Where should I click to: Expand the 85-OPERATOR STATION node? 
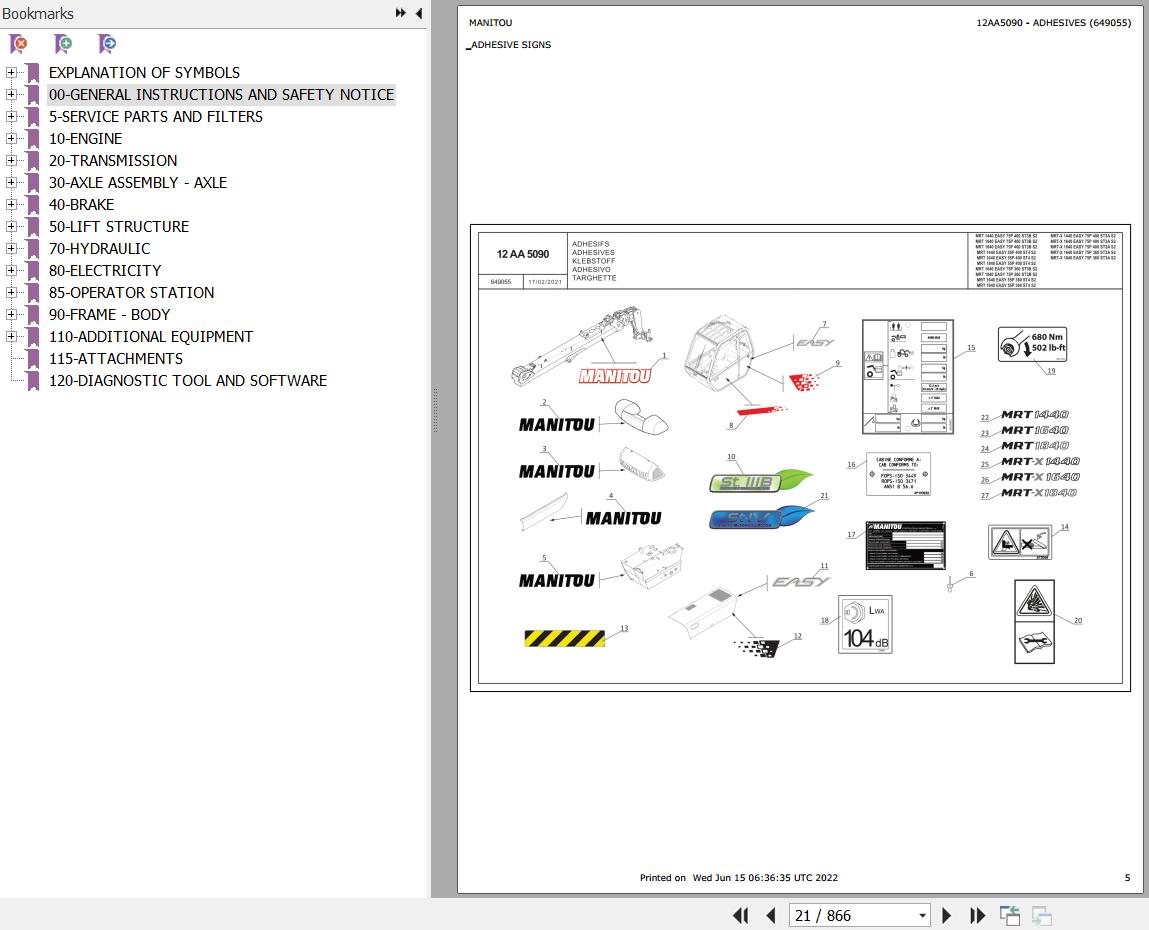[11, 292]
